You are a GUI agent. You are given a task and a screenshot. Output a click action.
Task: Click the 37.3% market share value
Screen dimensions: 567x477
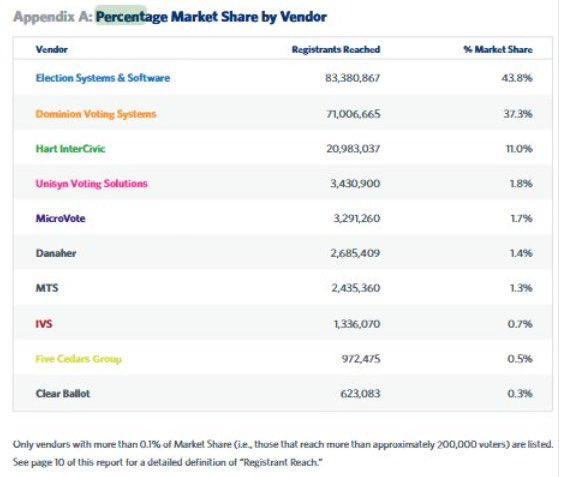518,114
